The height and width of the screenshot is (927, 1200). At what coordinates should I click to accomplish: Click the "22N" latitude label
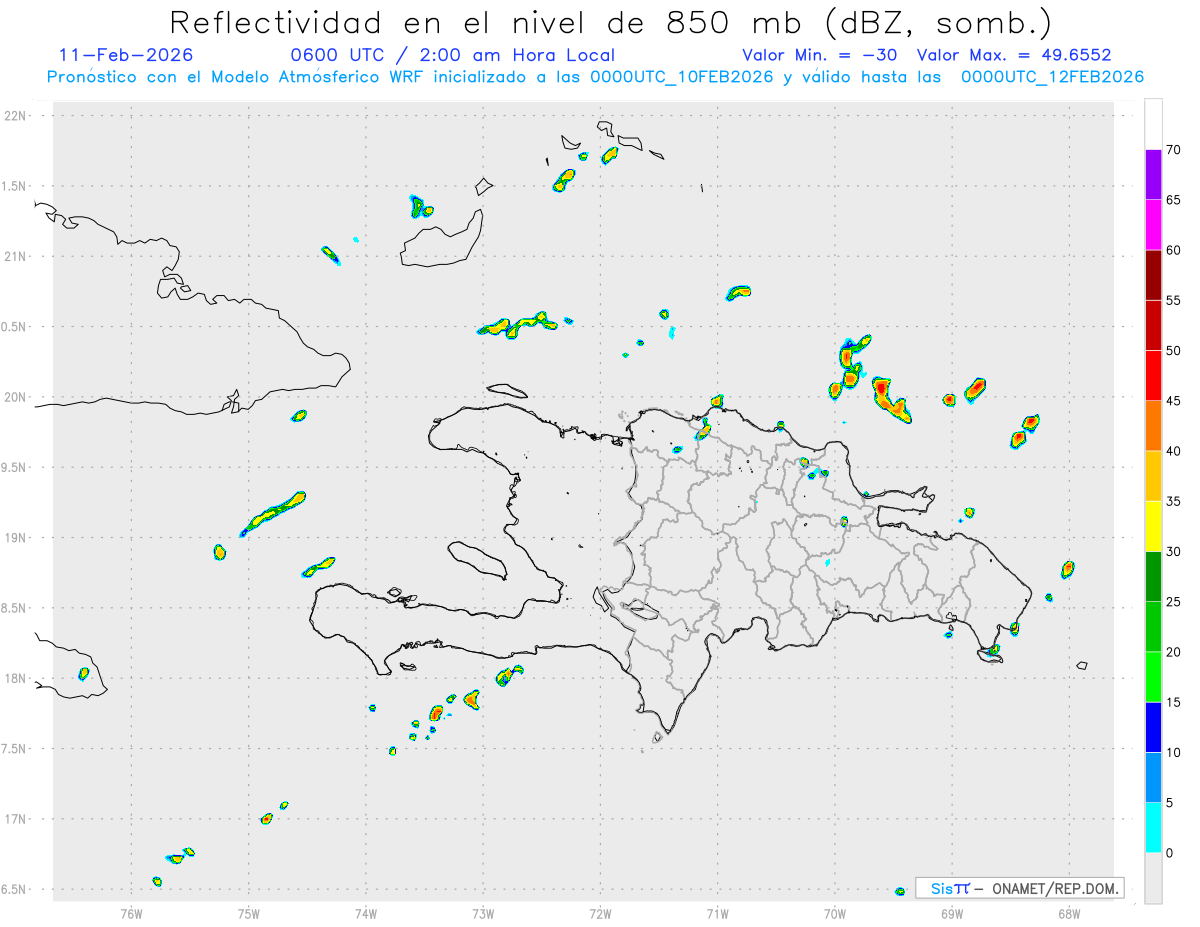click(x=17, y=116)
